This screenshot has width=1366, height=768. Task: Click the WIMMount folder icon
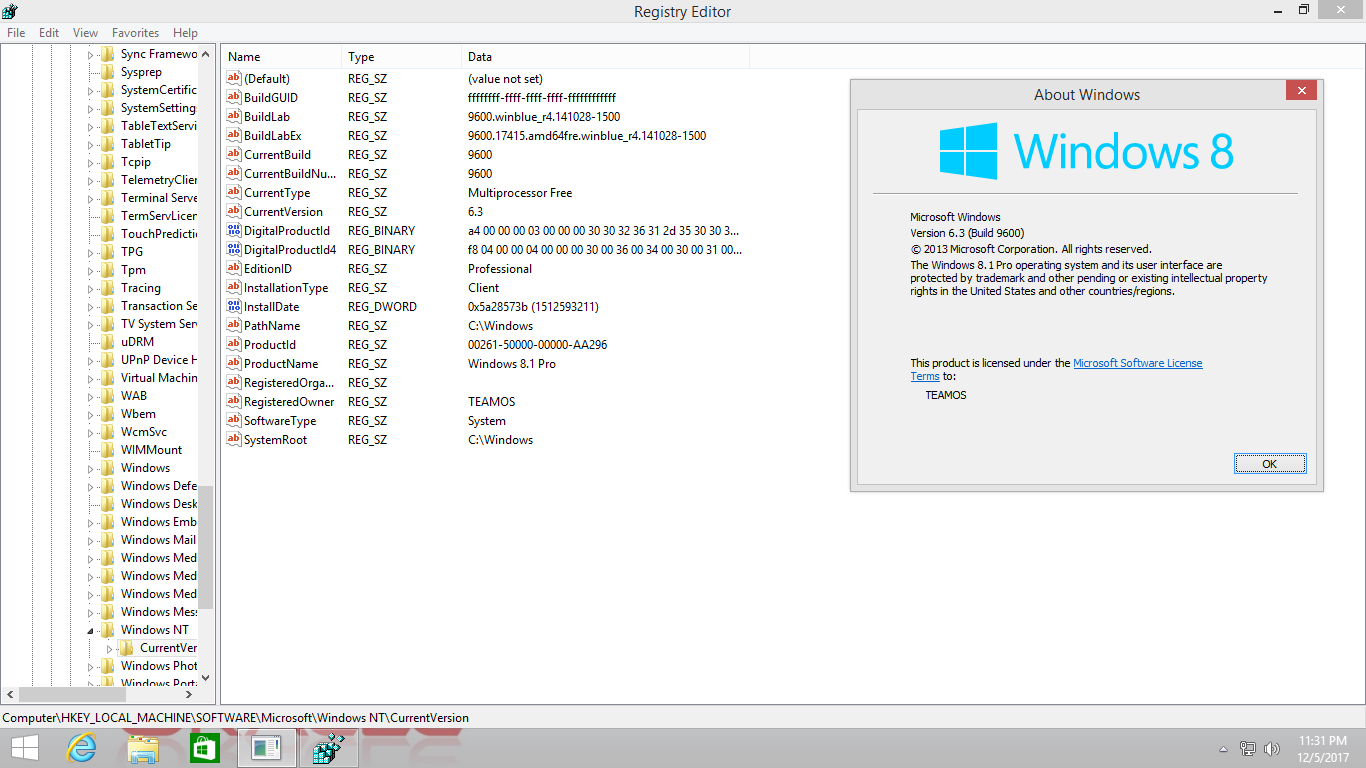click(107, 450)
